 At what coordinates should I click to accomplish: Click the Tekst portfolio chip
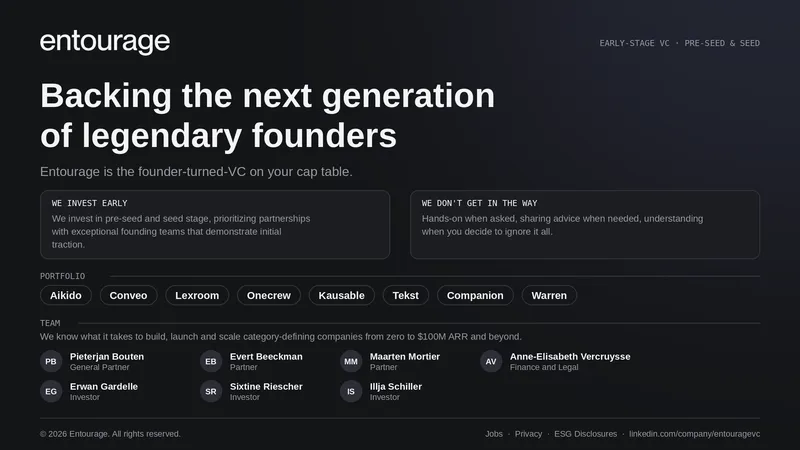(406, 295)
